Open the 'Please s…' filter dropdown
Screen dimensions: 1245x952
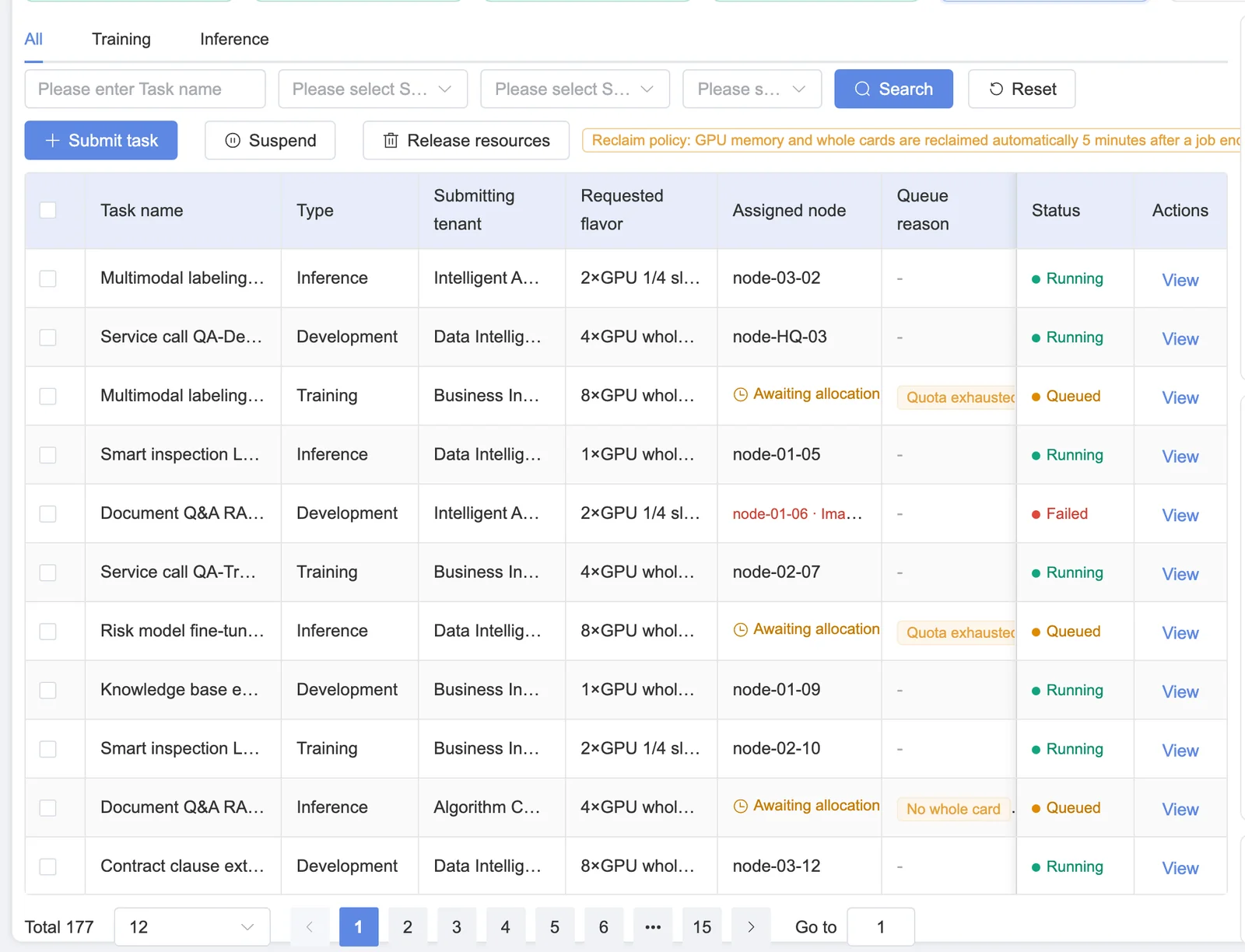point(752,89)
